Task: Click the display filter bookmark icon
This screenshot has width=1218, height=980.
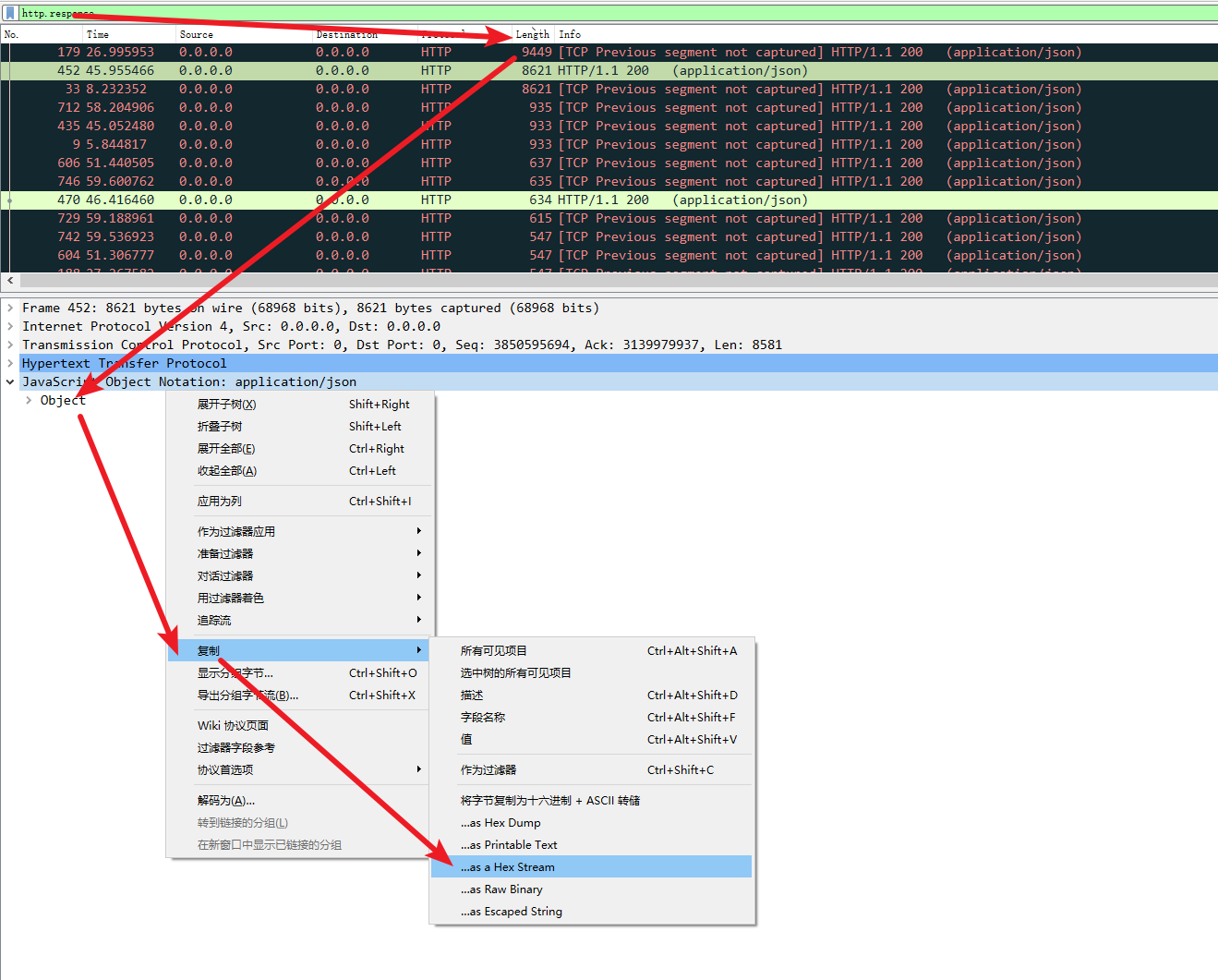Action: 10,13
